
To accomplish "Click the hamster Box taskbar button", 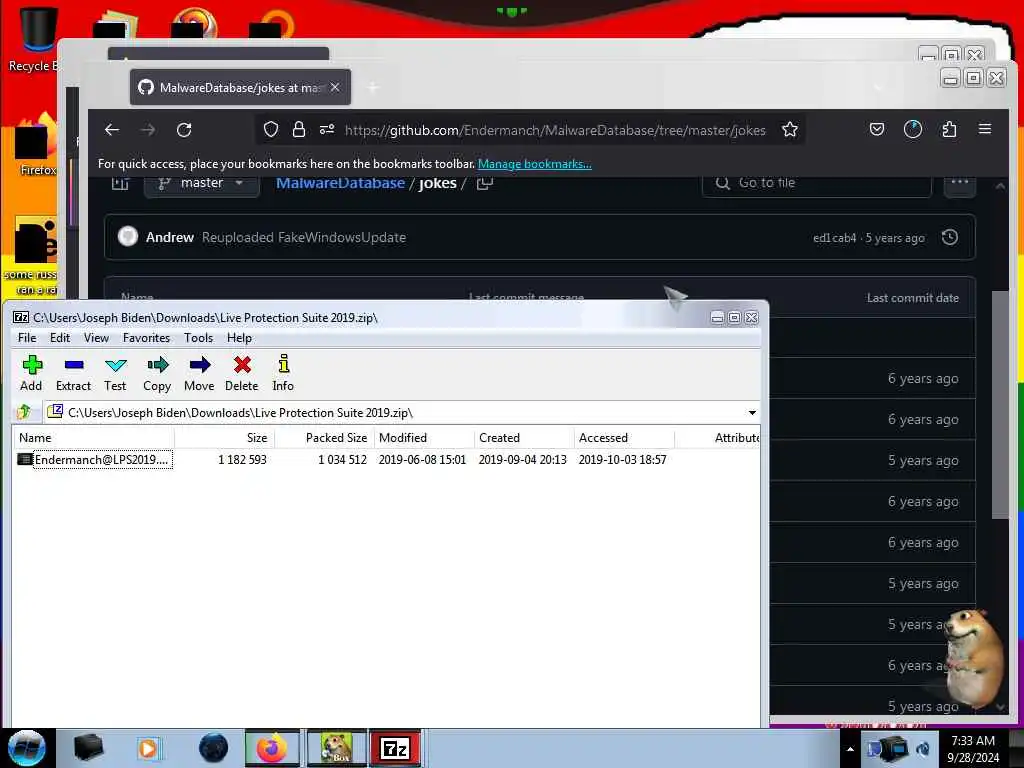I will pyautogui.click(x=336, y=748).
